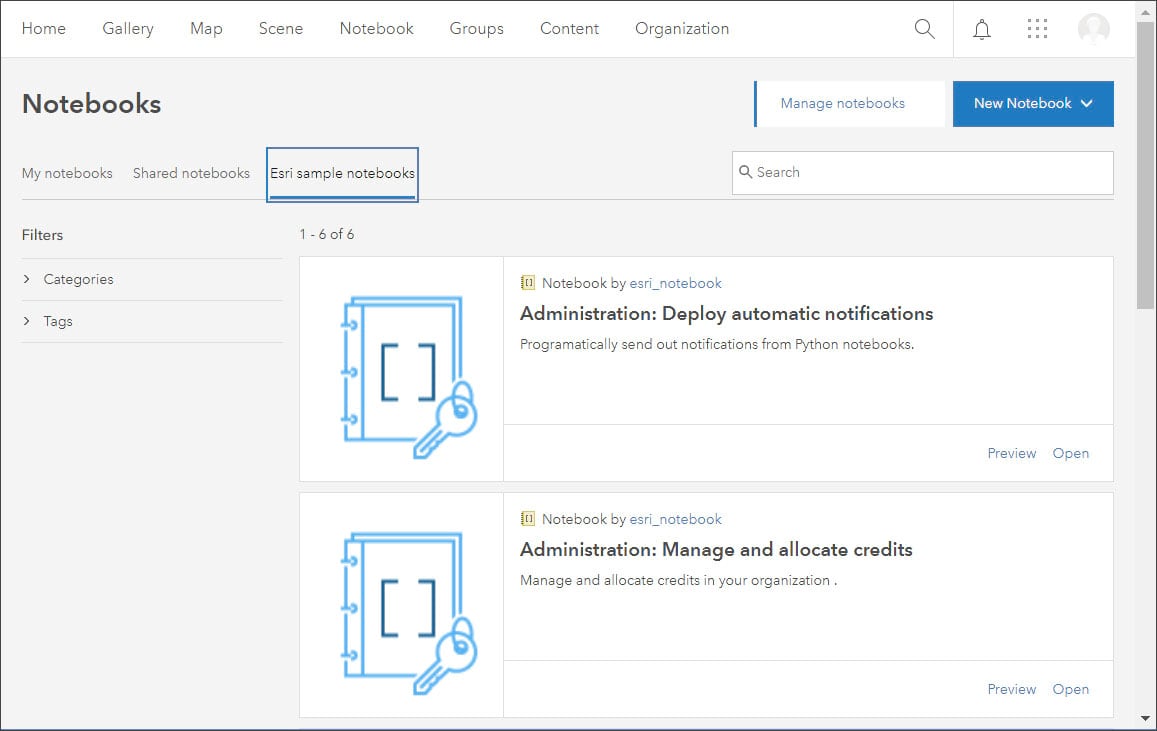Open the Gallery menu item
The height and width of the screenshot is (731, 1157).
tap(128, 29)
